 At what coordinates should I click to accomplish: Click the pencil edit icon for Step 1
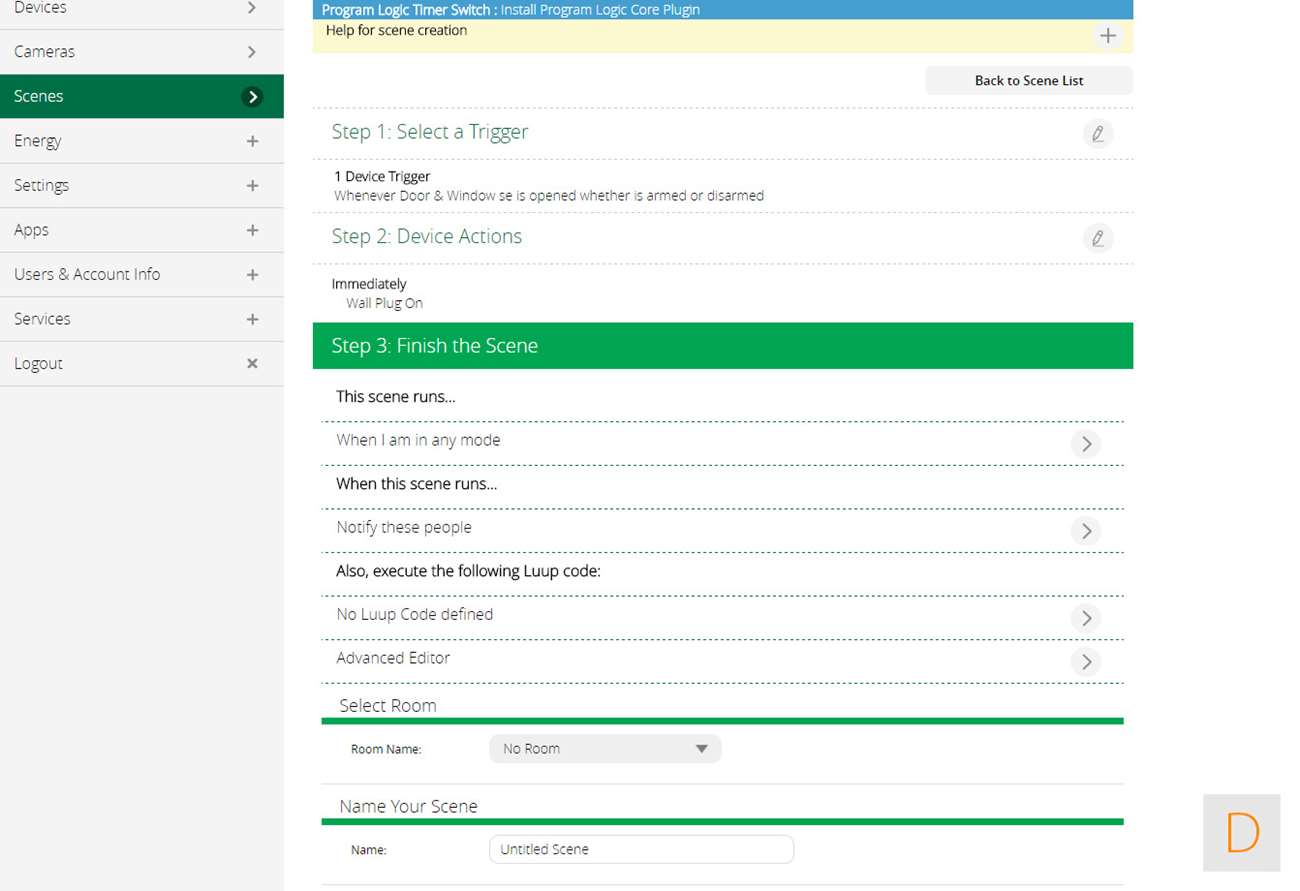1097,134
